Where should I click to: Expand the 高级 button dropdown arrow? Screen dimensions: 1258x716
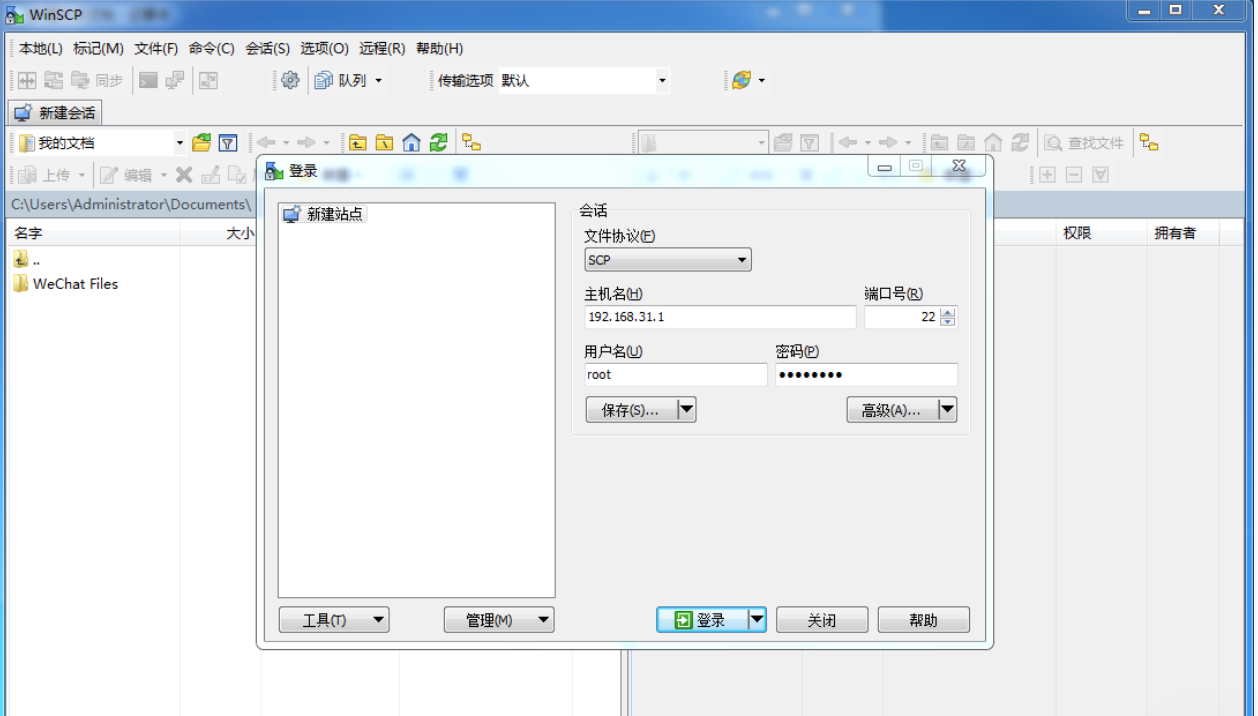pos(947,410)
